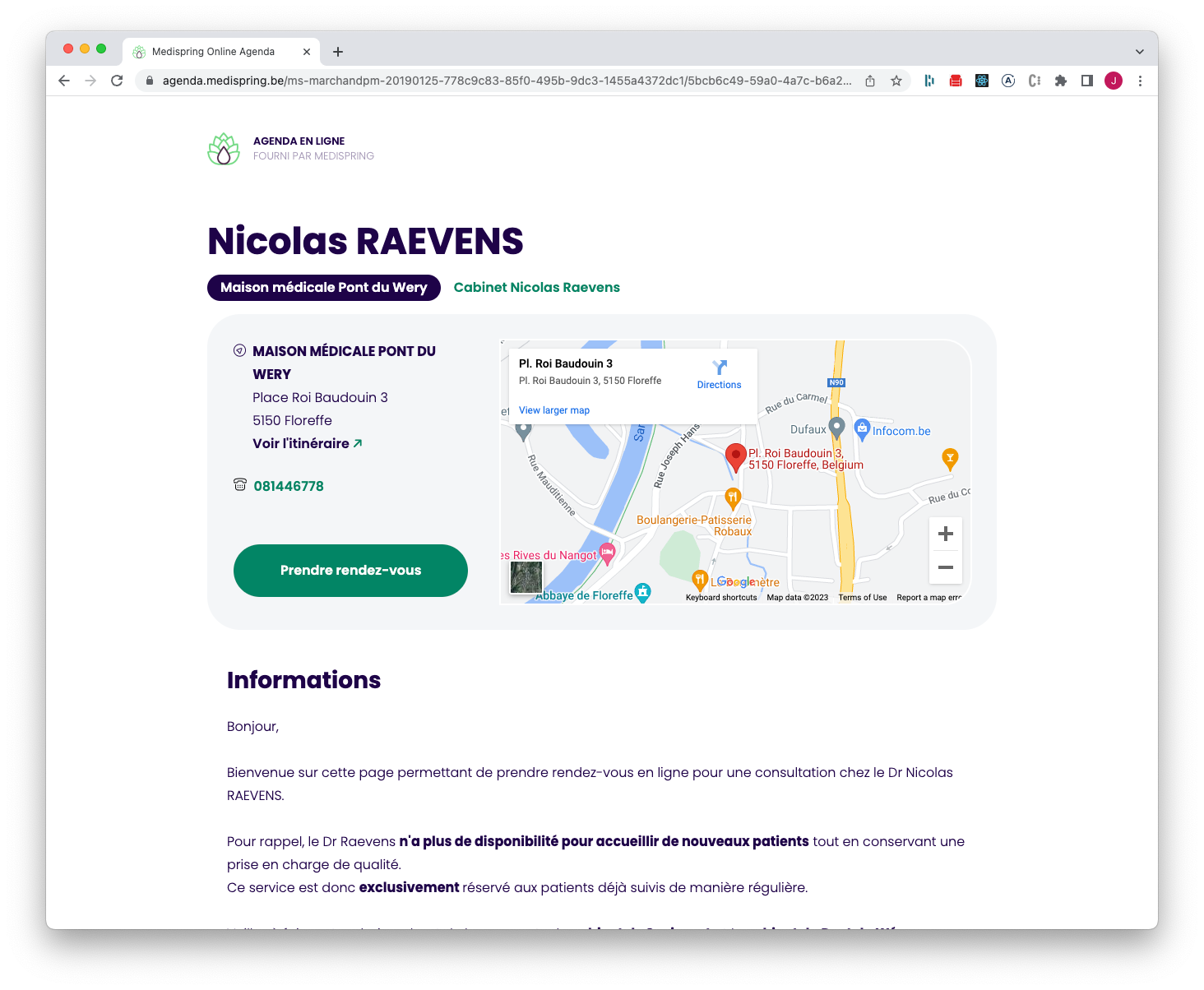
Task: Open the J profile avatar
Action: point(1114,81)
